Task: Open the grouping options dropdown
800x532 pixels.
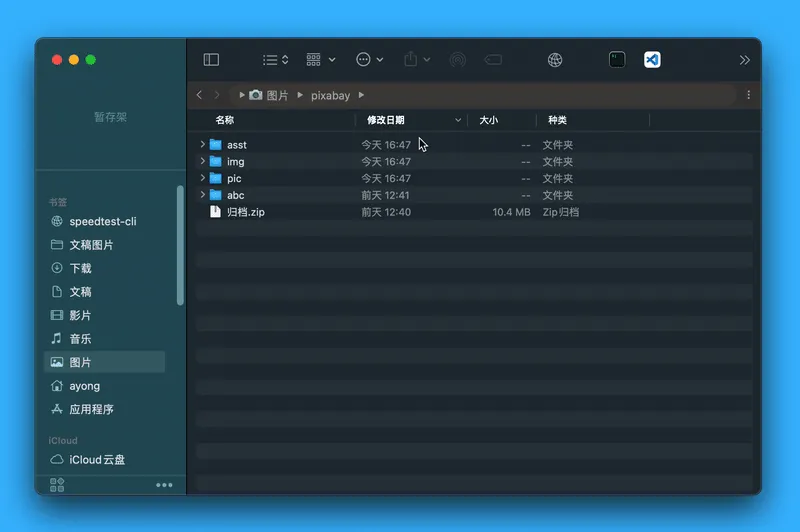Action: pyautogui.click(x=320, y=60)
